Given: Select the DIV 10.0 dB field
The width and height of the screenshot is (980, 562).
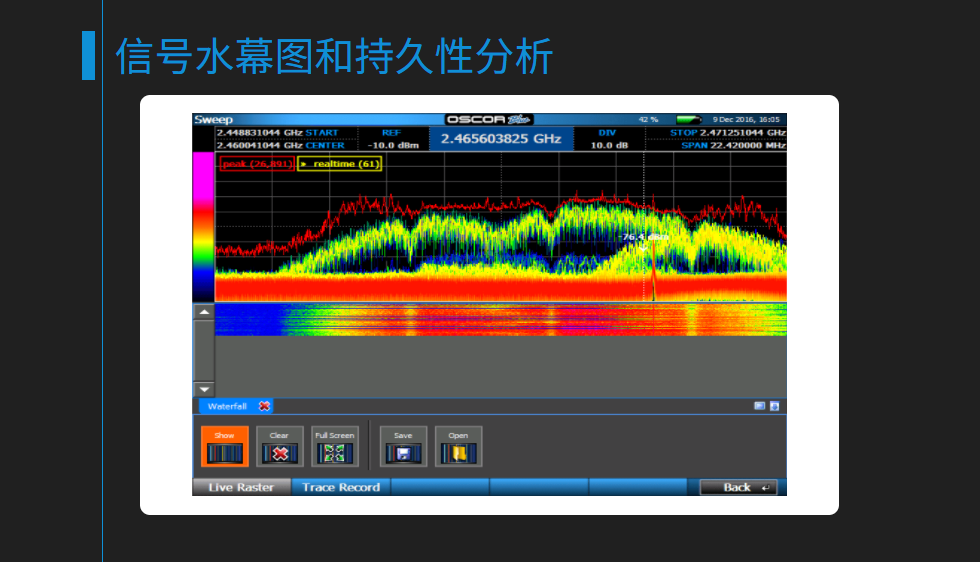Looking at the screenshot, I should tap(607, 139).
